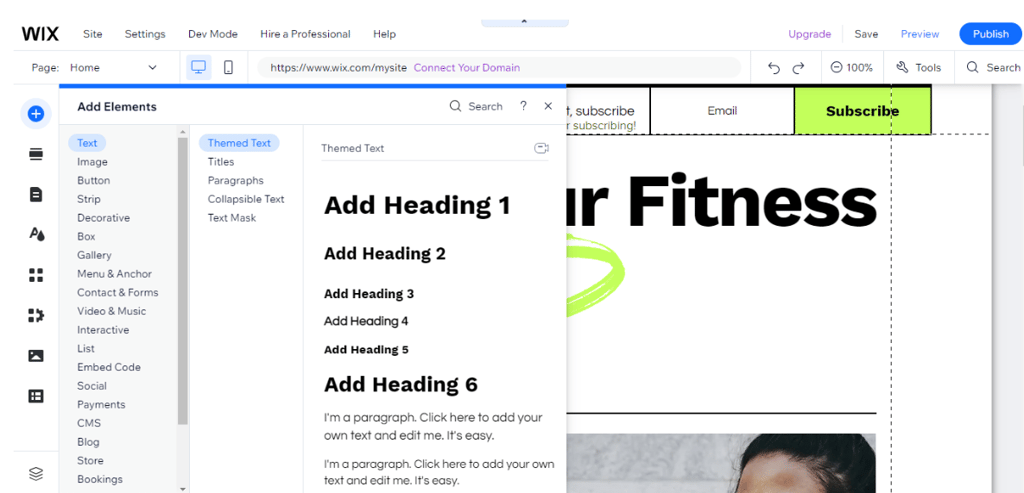Select the Titles subcategory
This screenshot has width=1024, height=493.
click(x=221, y=162)
